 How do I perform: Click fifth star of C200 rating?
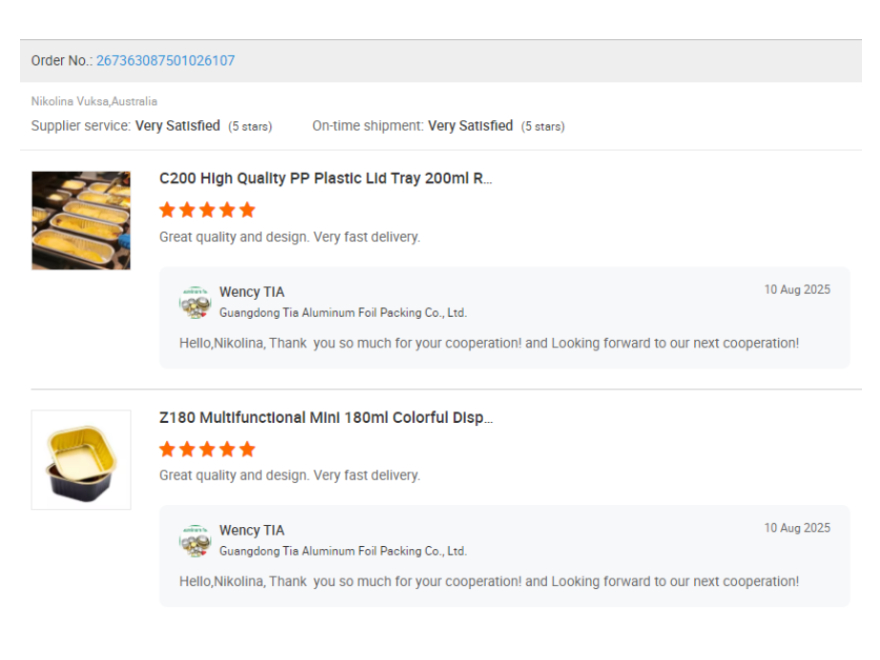(247, 210)
